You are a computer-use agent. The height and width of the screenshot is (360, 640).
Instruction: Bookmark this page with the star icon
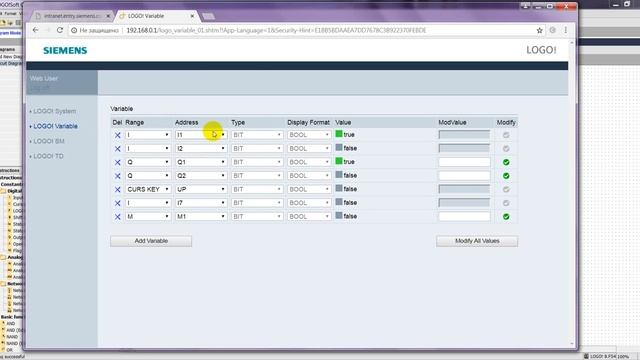[x=539, y=30]
